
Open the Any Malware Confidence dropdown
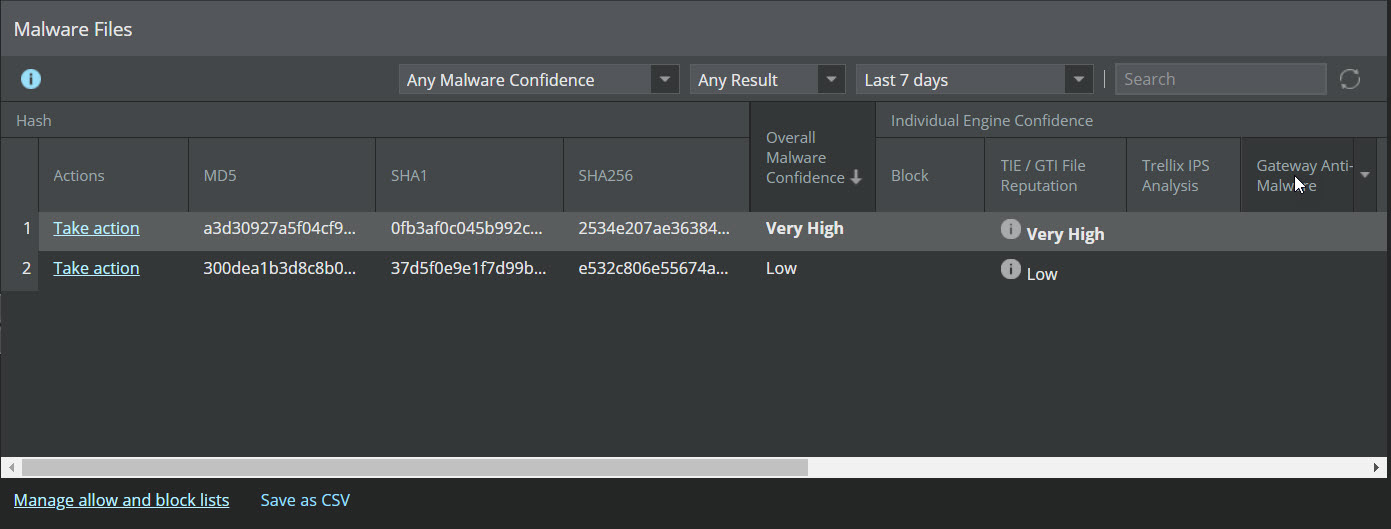(x=539, y=79)
